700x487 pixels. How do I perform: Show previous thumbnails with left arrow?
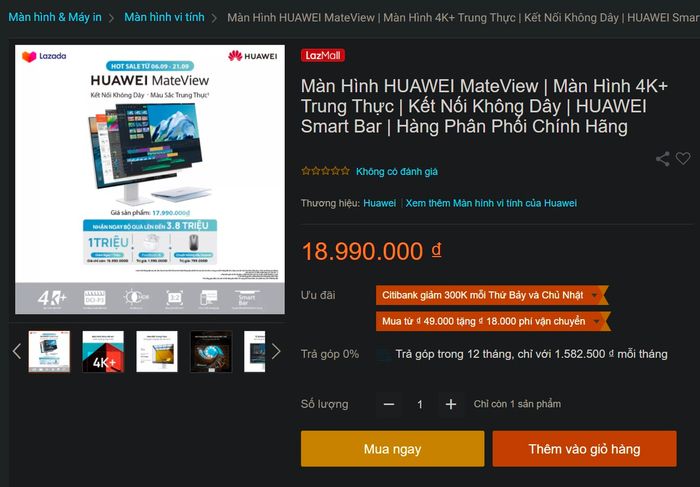point(17,351)
